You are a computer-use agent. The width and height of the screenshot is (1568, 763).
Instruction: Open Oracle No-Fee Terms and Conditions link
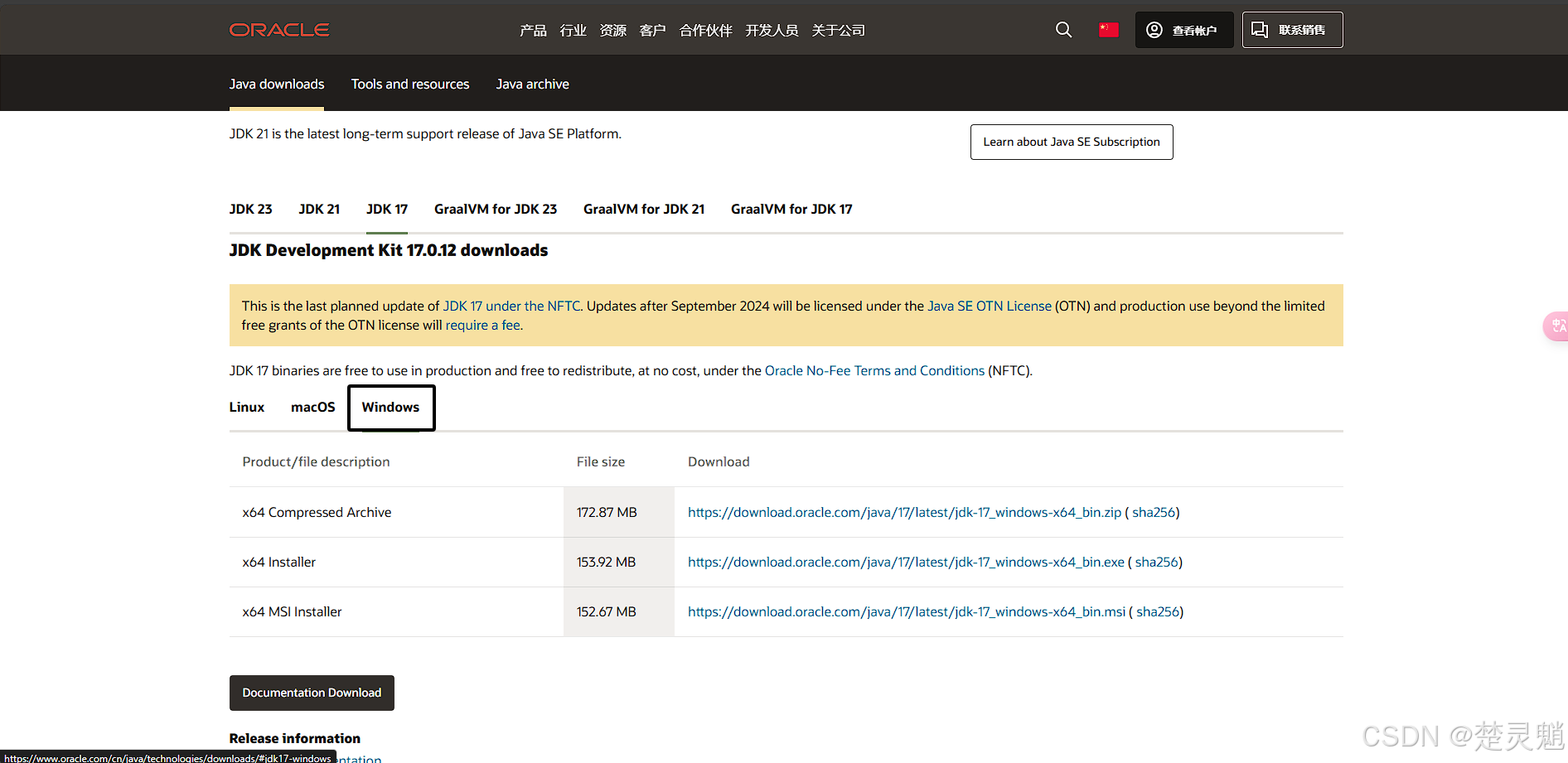point(874,371)
